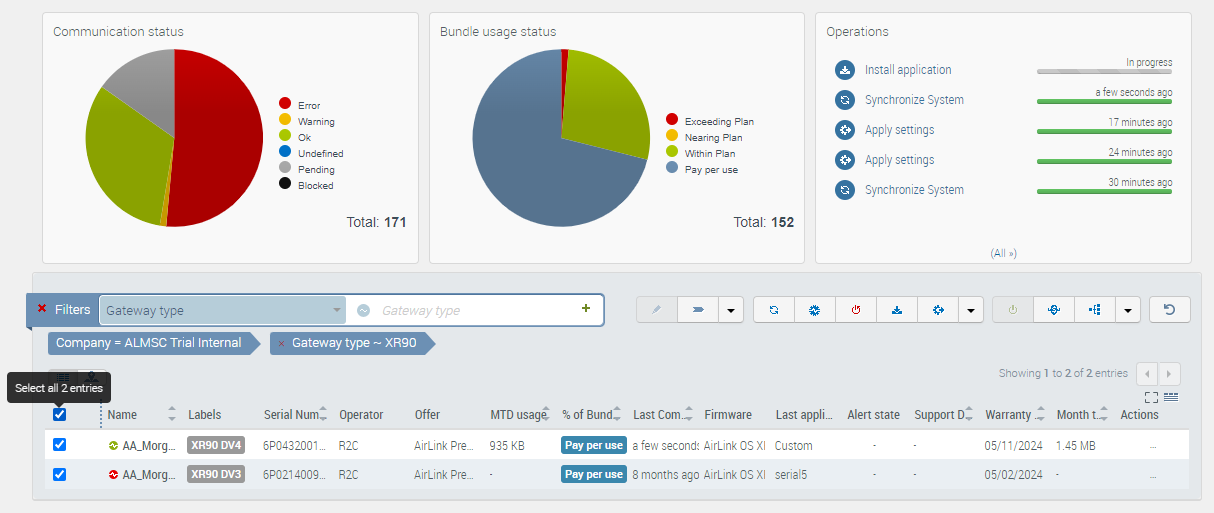The width and height of the screenshot is (1214, 513).
Task: Click the Error red legend swatch
Action: 285,104
